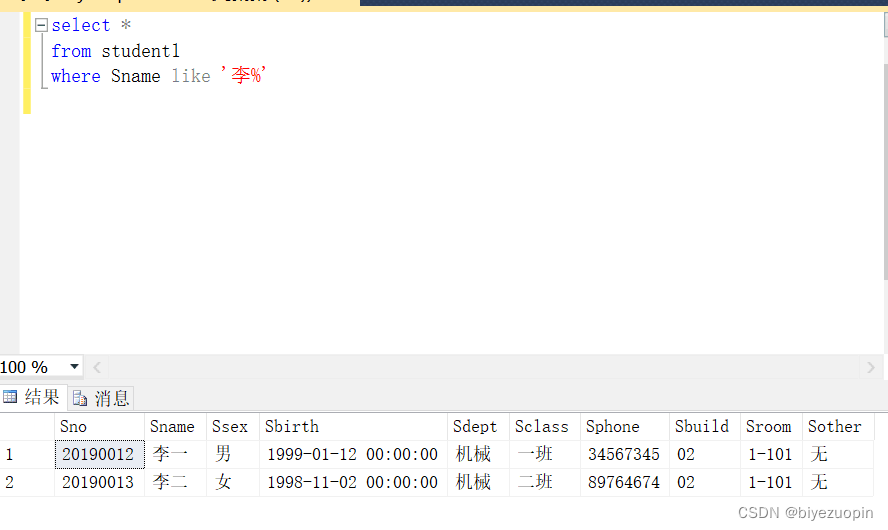Click the '李%' string literal in query
This screenshot has width=888, height=530.
243,75
